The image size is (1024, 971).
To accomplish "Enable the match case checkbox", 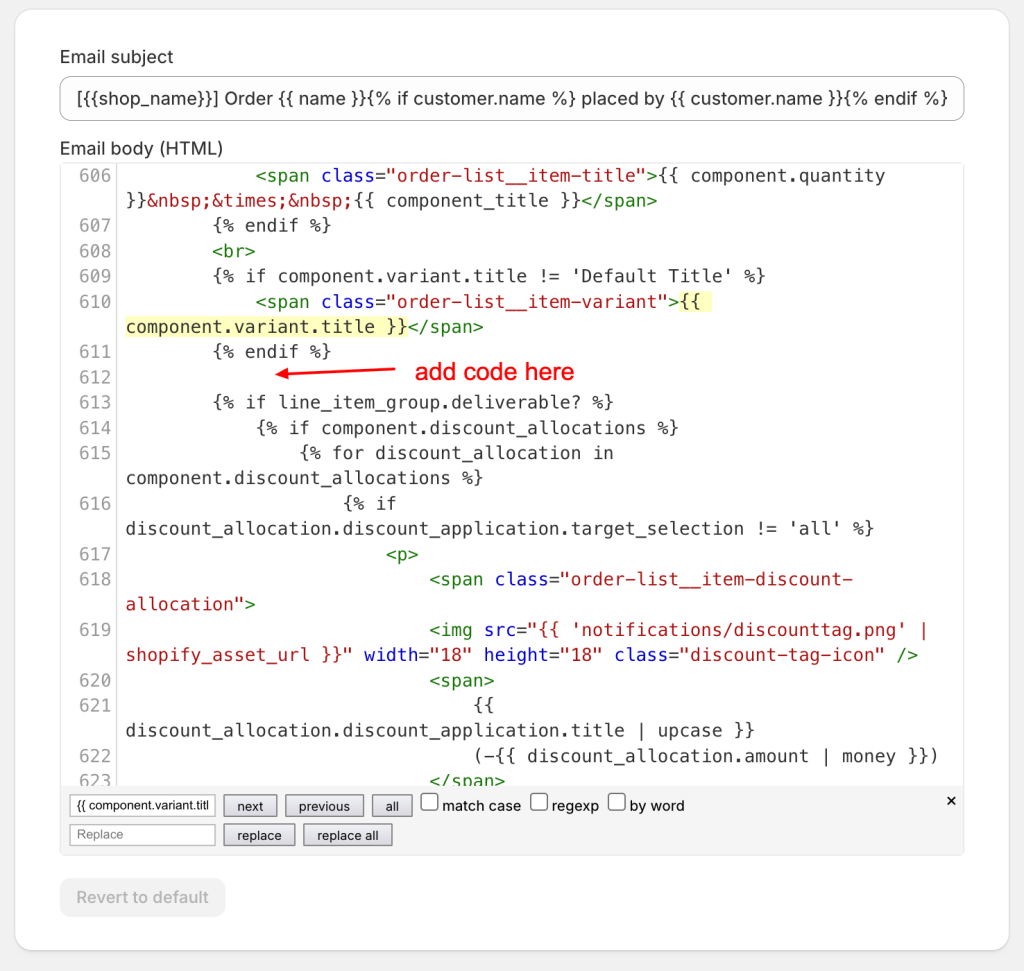I will pos(429,802).
